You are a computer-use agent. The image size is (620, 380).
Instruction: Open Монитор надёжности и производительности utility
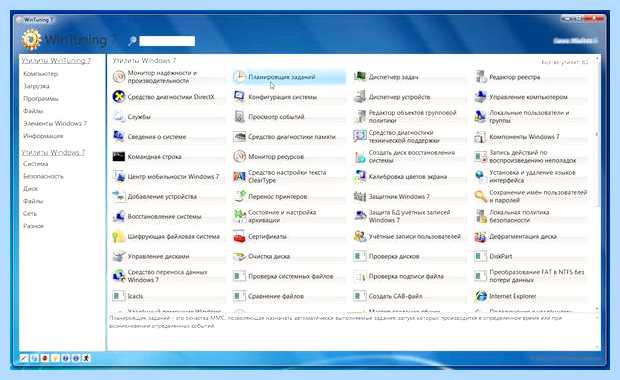click(x=168, y=77)
